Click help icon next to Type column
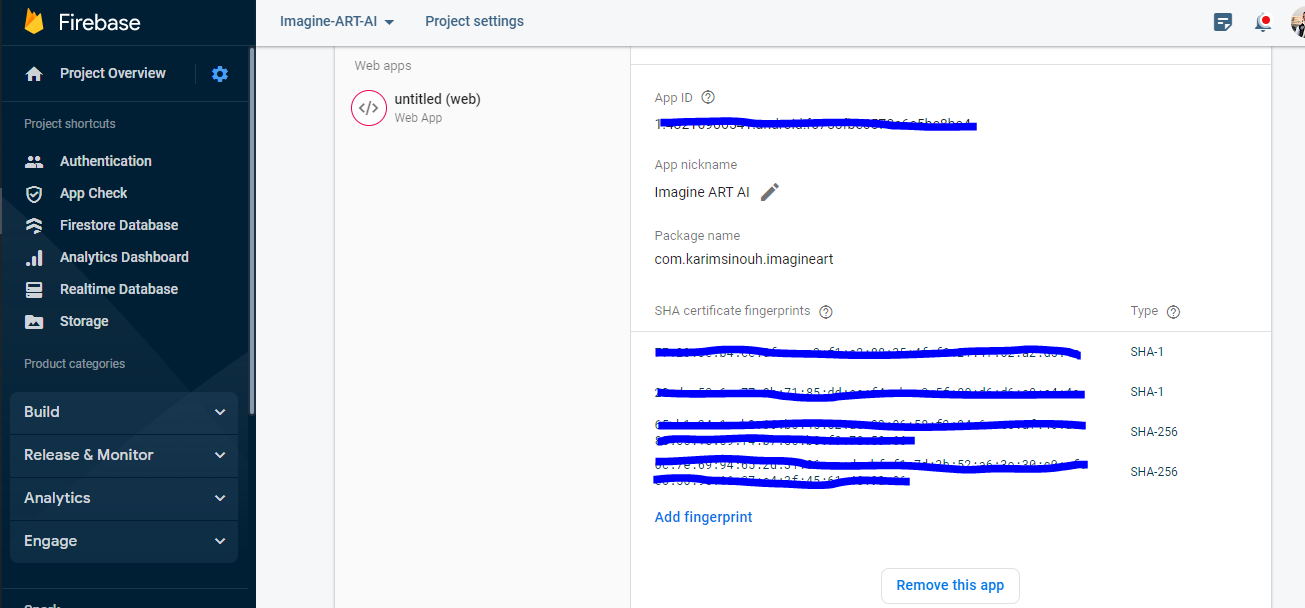The image size is (1305, 608). pyautogui.click(x=1173, y=312)
